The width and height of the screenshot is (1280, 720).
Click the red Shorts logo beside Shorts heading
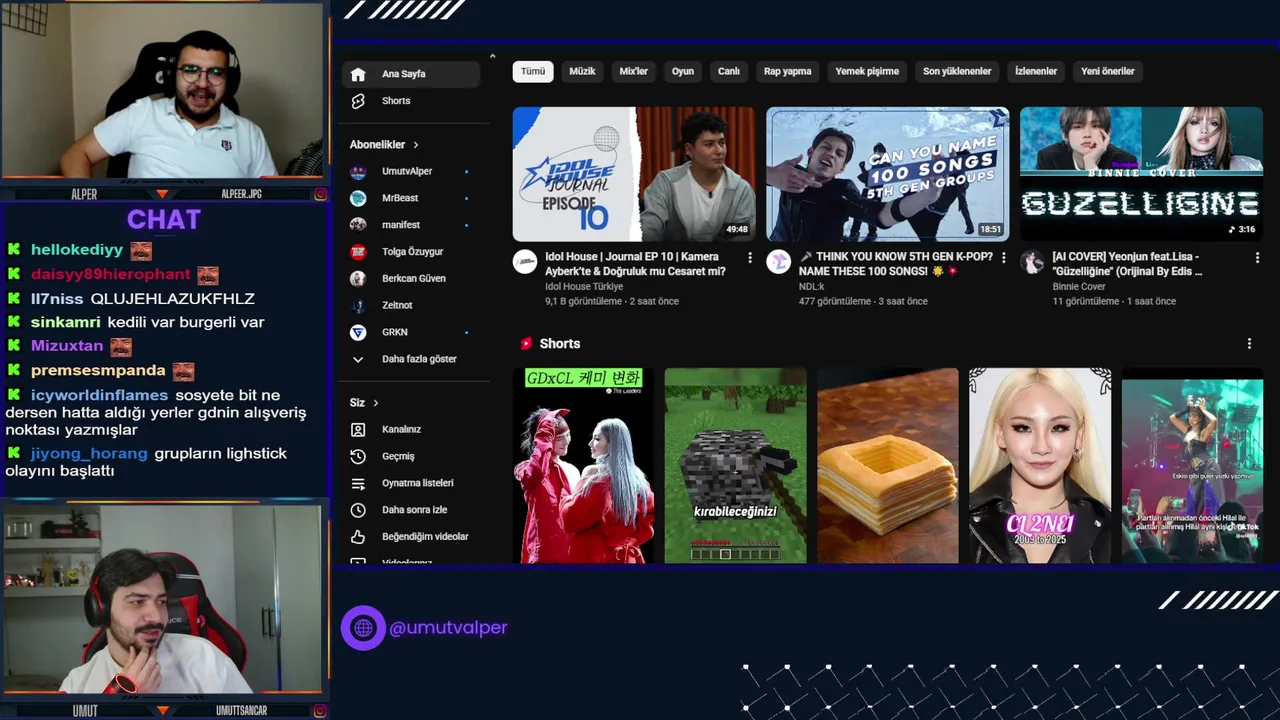point(526,344)
